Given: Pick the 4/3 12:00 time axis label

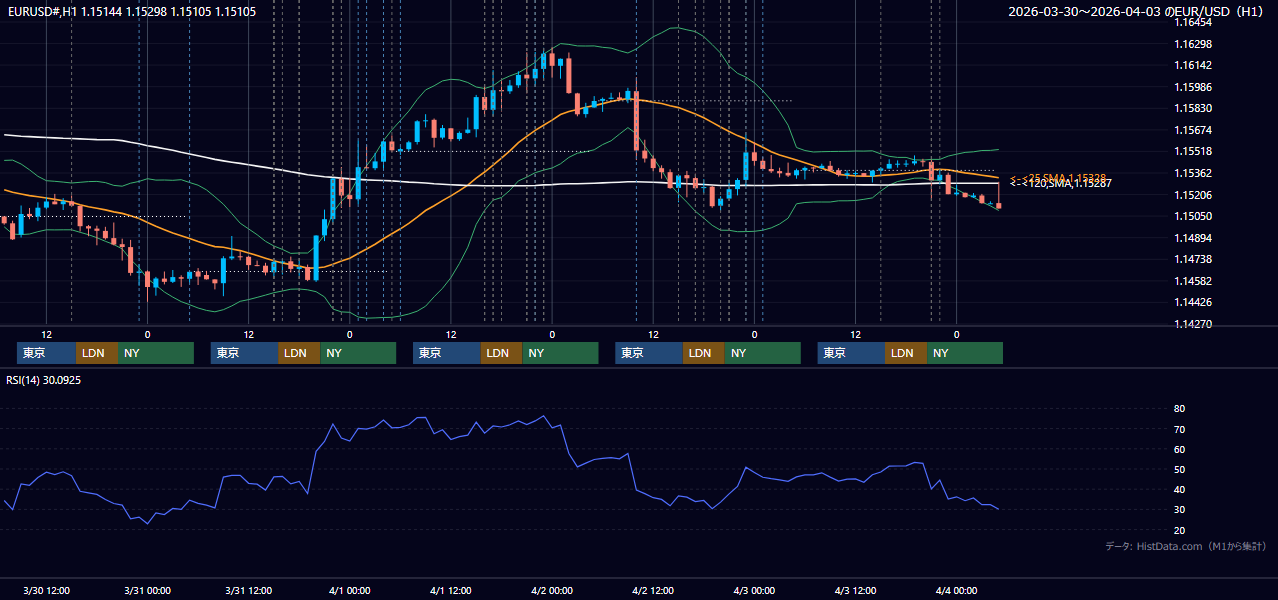Looking at the screenshot, I should tap(855, 590).
